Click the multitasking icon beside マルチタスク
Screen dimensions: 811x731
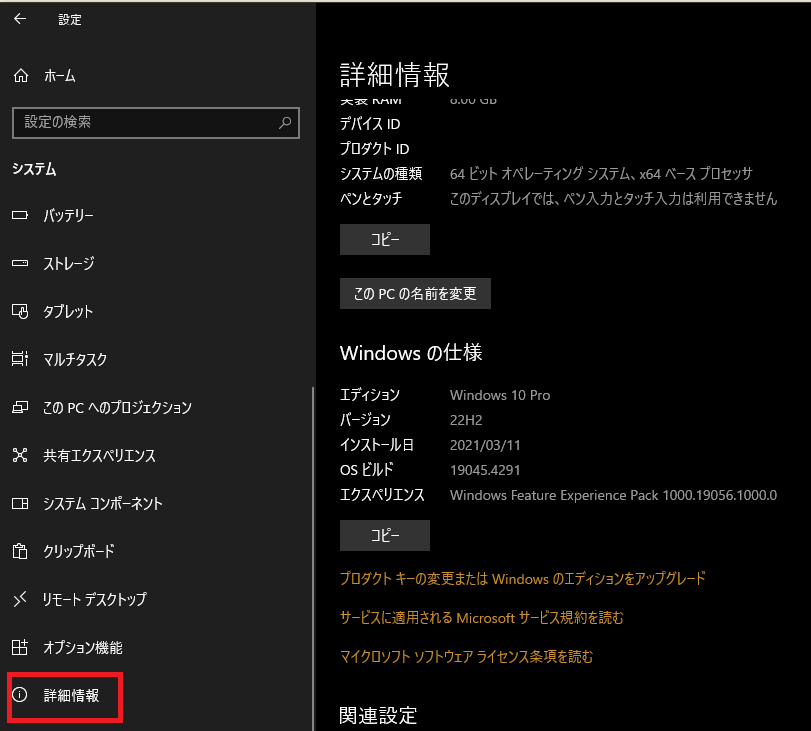tap(20, 359)
